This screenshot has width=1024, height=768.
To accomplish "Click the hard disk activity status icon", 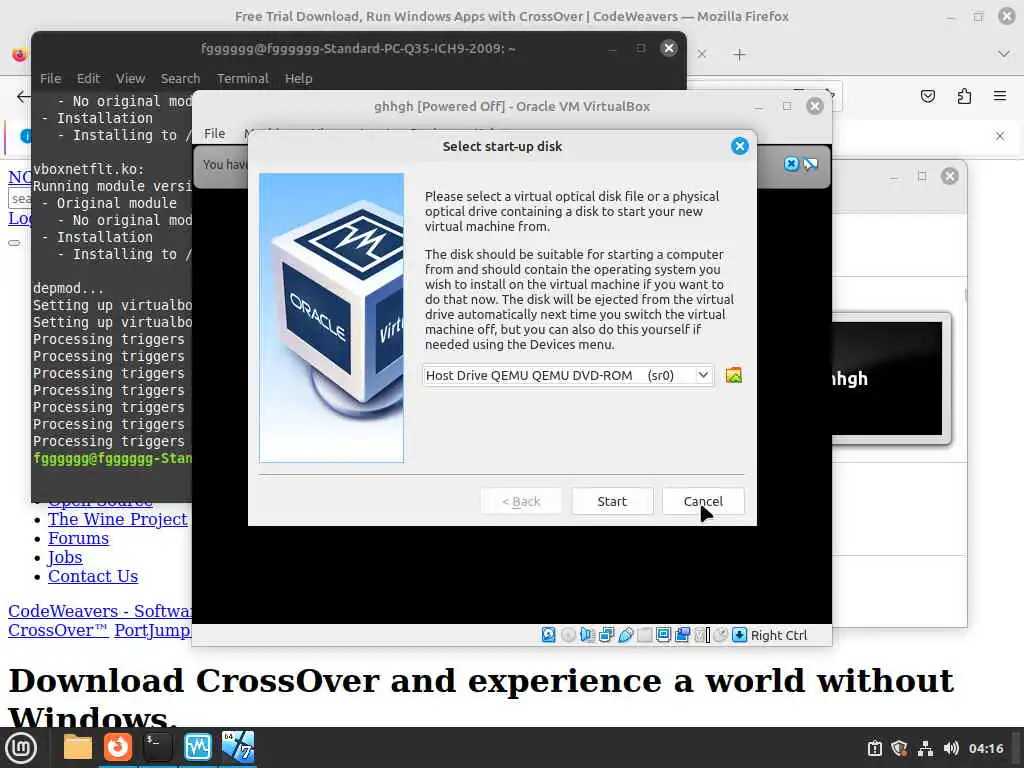I will [x=549, y=635].
